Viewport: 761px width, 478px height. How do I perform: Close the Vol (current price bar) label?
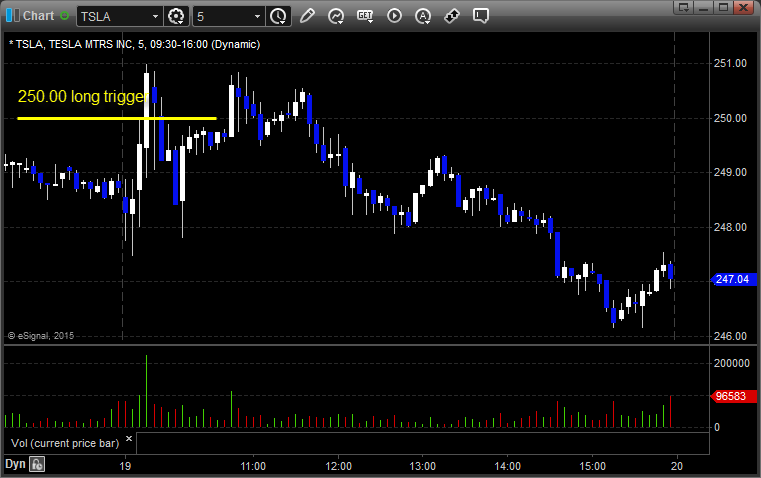point(129,439)
